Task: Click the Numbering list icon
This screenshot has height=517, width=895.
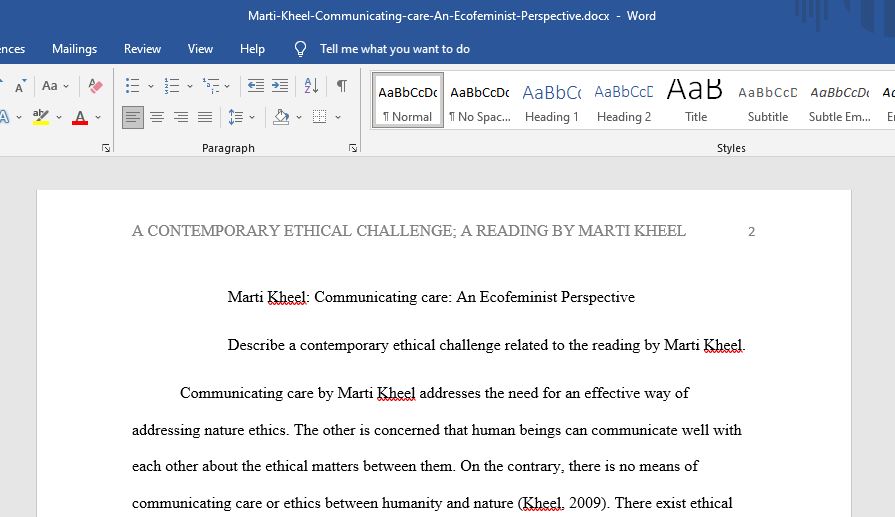Action: pos(171,86)
